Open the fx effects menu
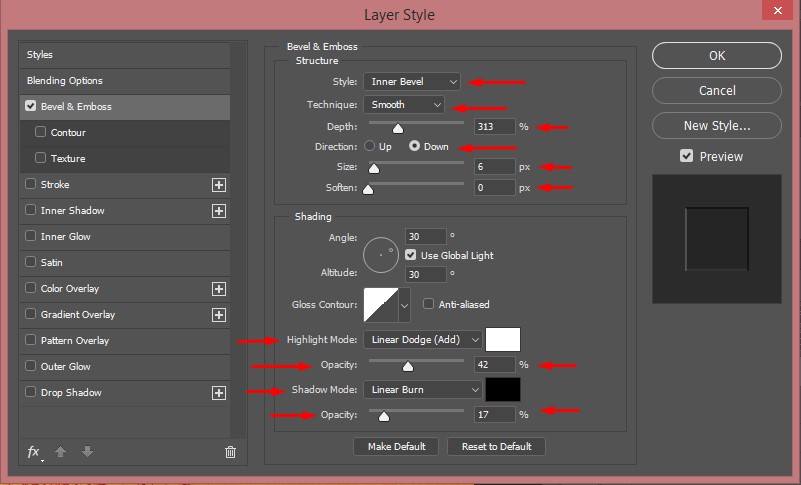Viewport: 801px width, 485px height. (x=34, y=452)
